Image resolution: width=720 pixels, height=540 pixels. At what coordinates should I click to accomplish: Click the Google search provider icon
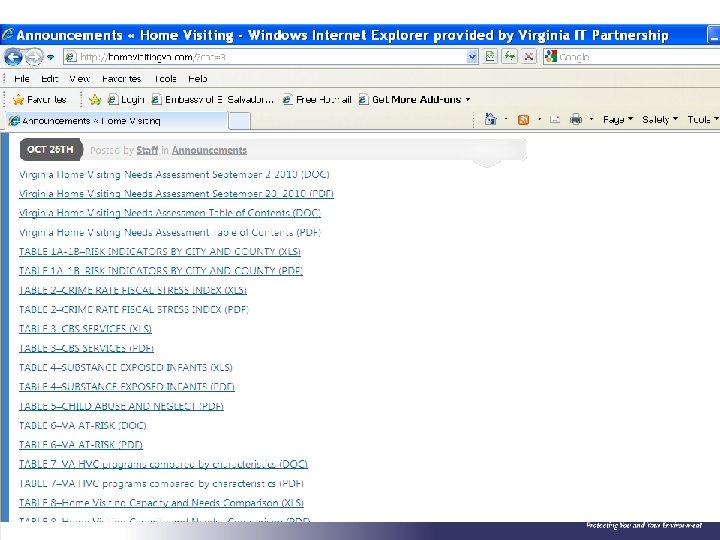pos(551,56)
